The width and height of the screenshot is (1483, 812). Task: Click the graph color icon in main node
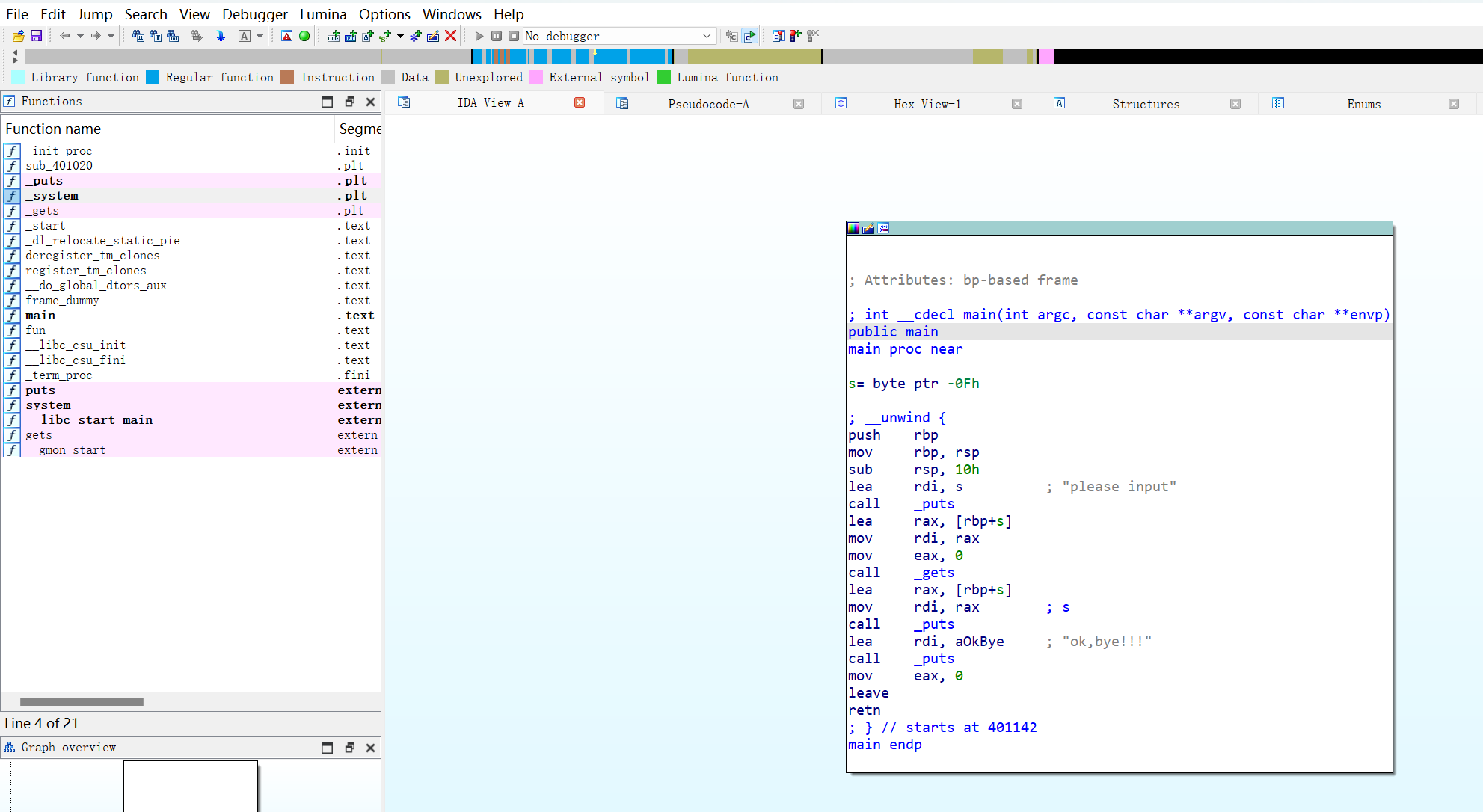click(x=853, y=228)
